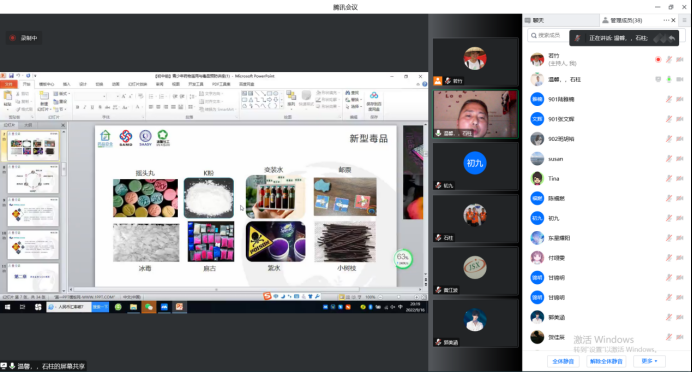Expand the shapes gallery's more arrow

click(x=282, y=106)
